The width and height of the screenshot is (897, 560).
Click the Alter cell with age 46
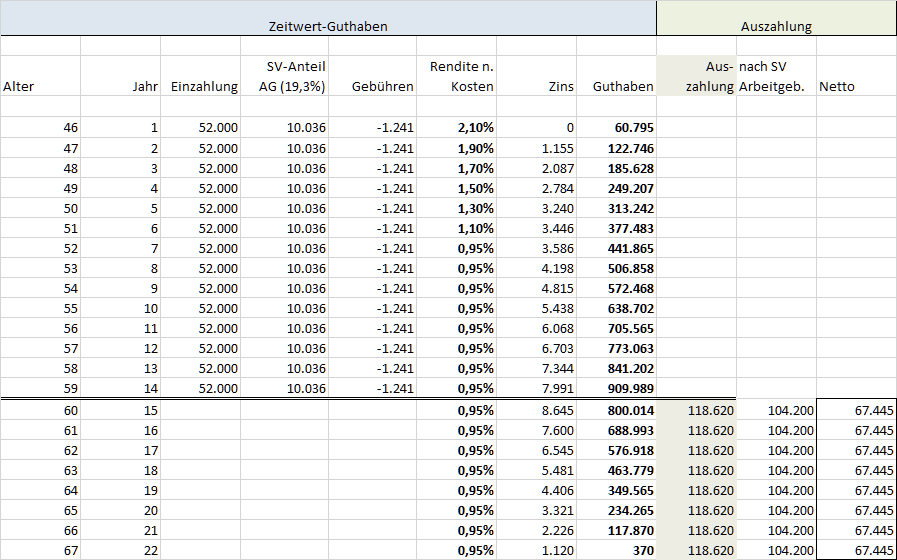tap(40, 128)
